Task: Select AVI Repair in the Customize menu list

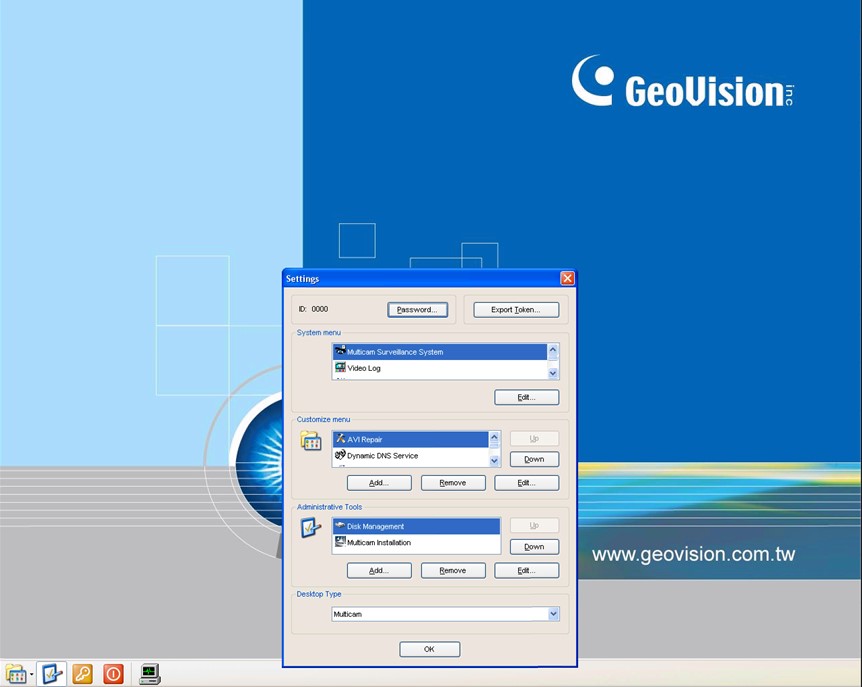Action: click(x=410, y=439)
